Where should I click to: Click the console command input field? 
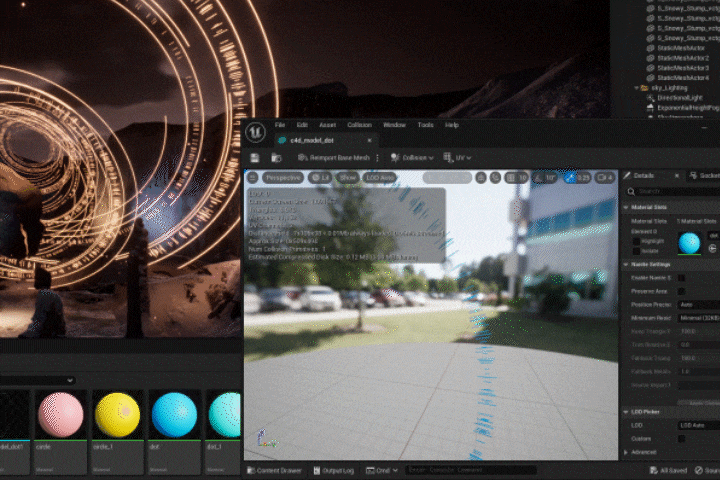click(x=471, y=470)
